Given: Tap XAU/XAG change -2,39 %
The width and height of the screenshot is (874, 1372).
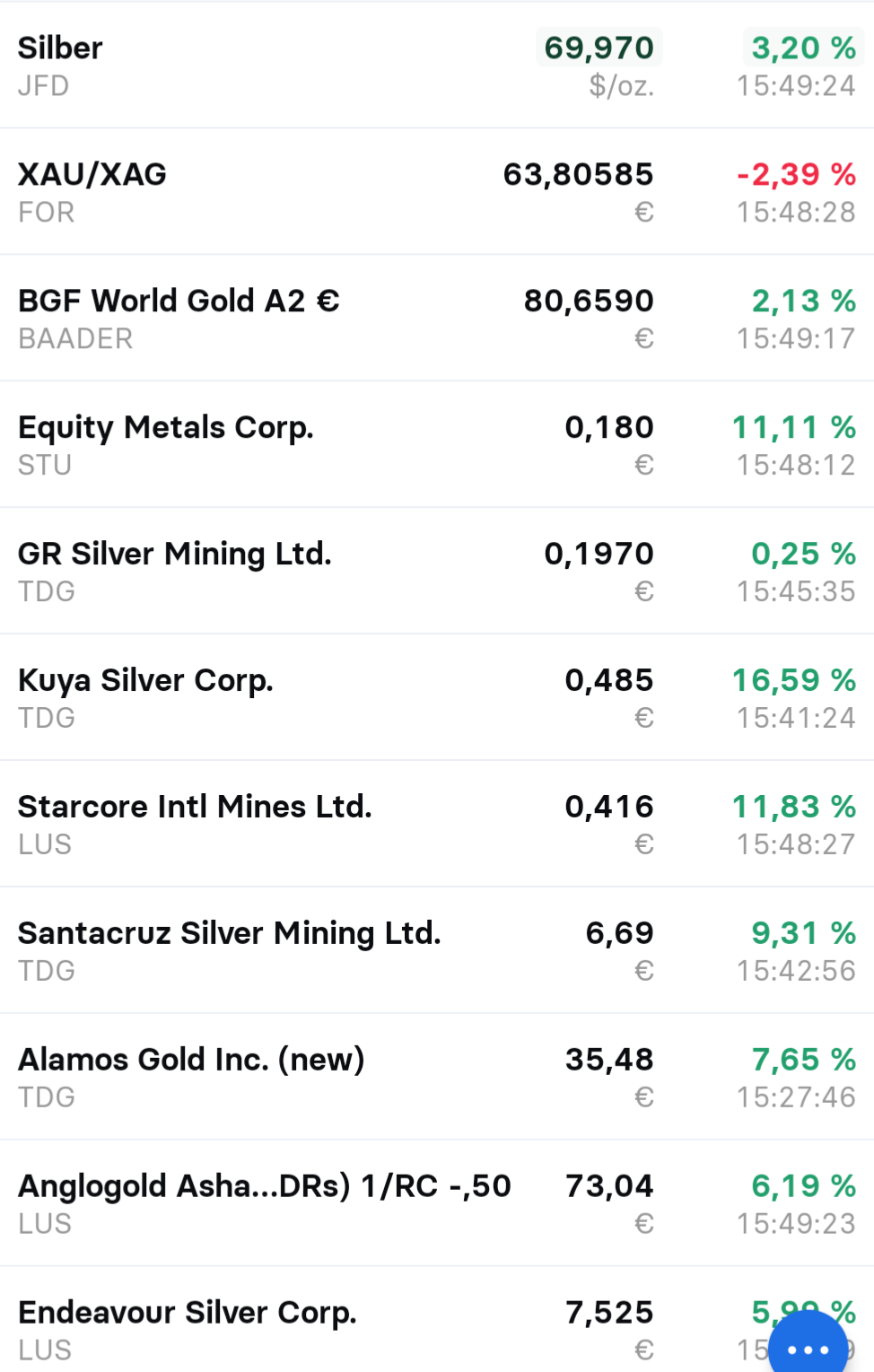Looking at the screenshot, I should (796, 175).
